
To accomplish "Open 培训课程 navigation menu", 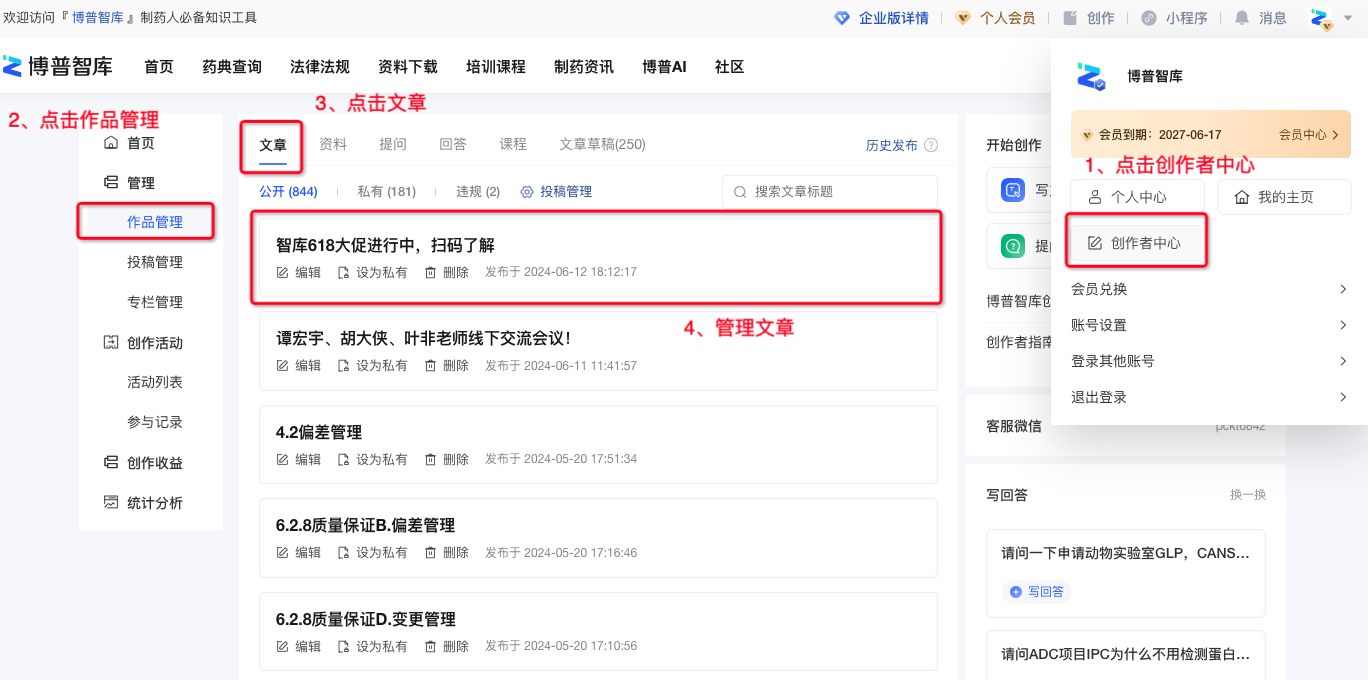I will point(496,67).
